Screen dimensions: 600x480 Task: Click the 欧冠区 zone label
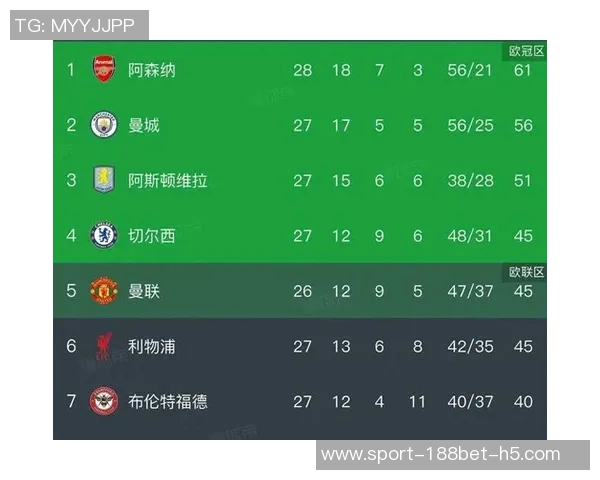[x=526, y=51]
